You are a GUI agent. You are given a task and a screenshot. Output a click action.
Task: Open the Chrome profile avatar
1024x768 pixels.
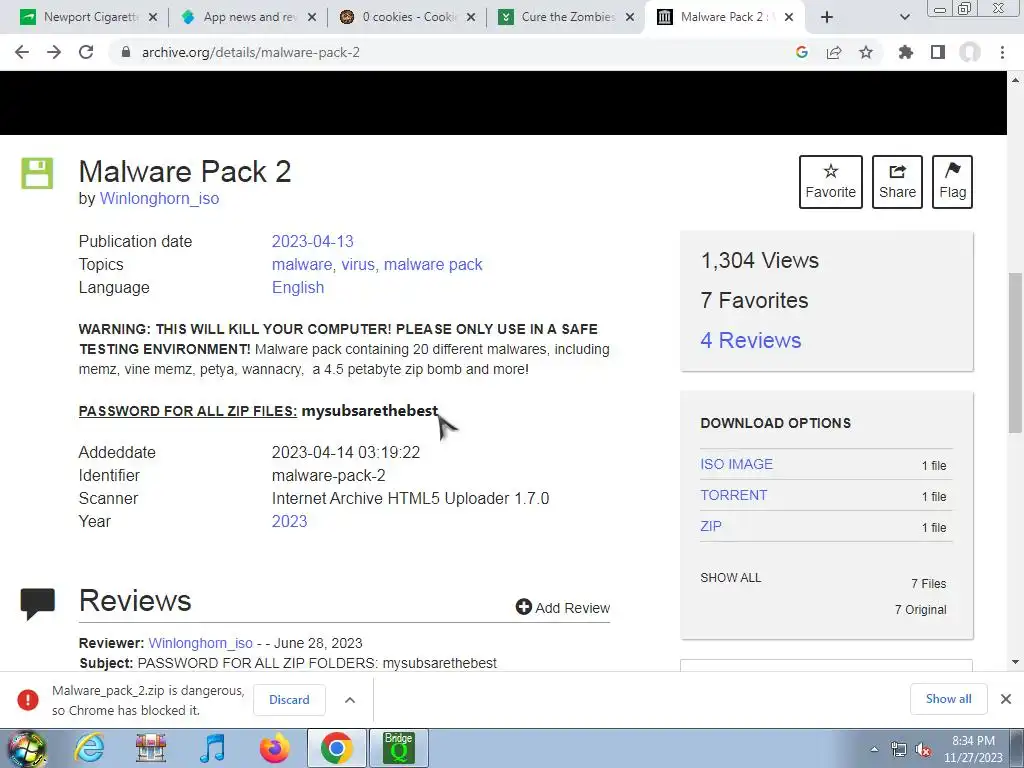(x=970, y=52)
